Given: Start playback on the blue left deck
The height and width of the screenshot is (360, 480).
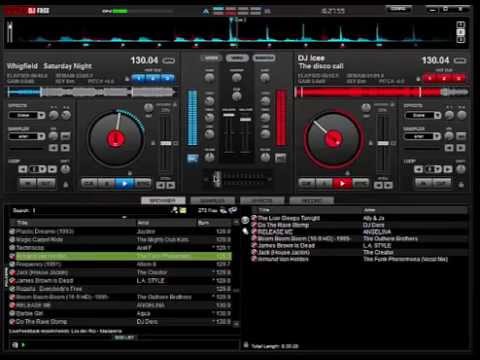Looking at the screenshot, I should [125, 184].
